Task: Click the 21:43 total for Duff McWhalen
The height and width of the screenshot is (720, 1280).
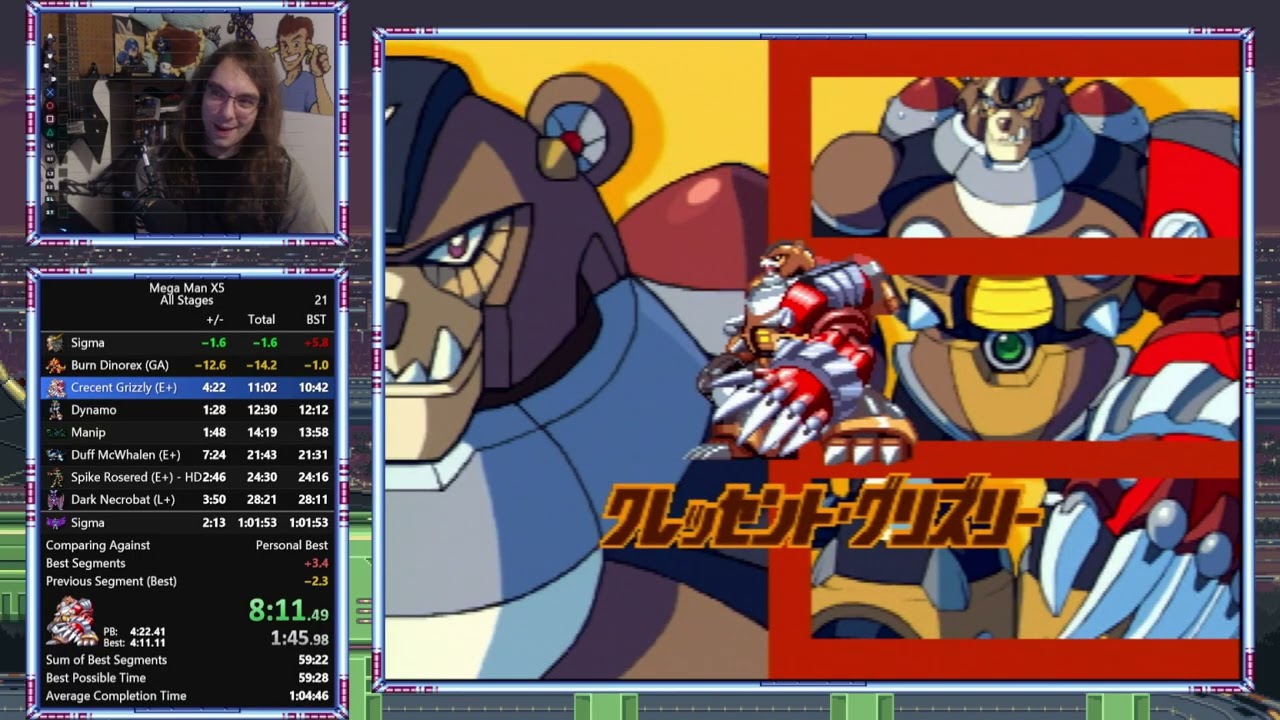Action: tap(262, 455)
